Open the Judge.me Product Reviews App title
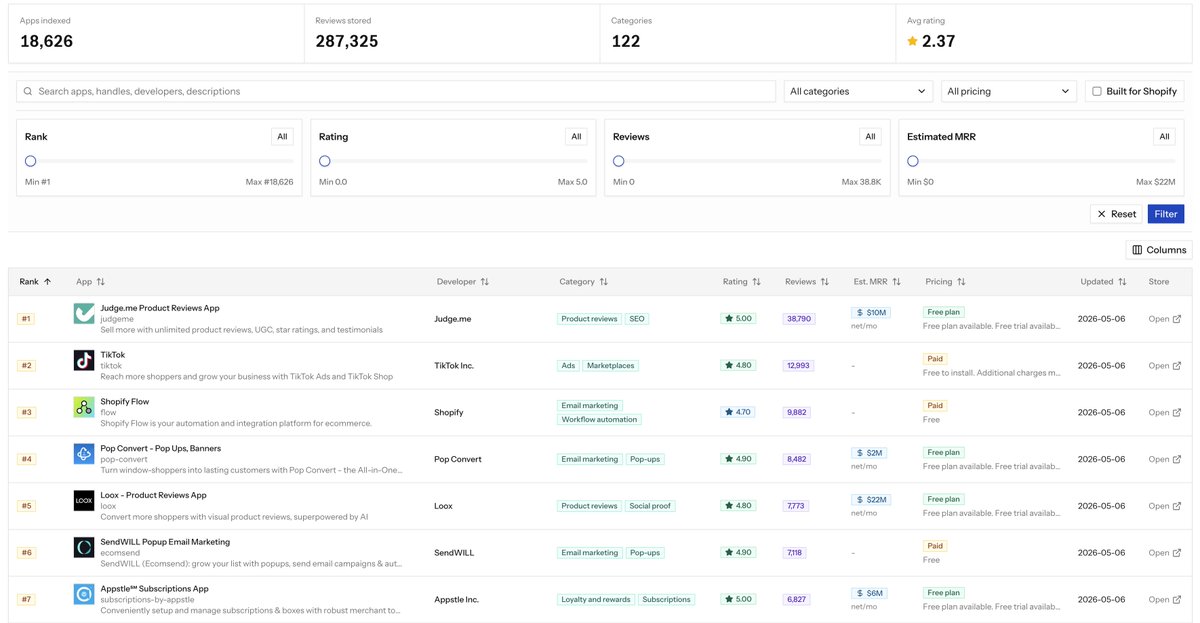Screen dimensions: 1200x623 tap(160, 308)
